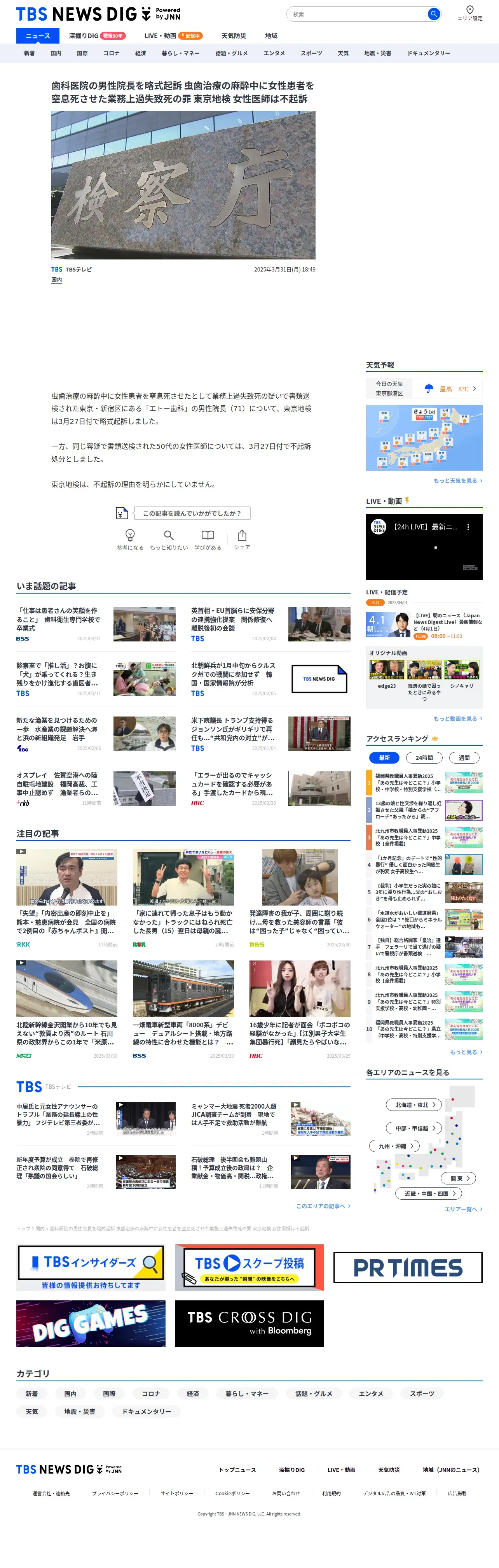Switch to the 地域 tab
Screen dimensions: 499x1568
click(271, 35)
